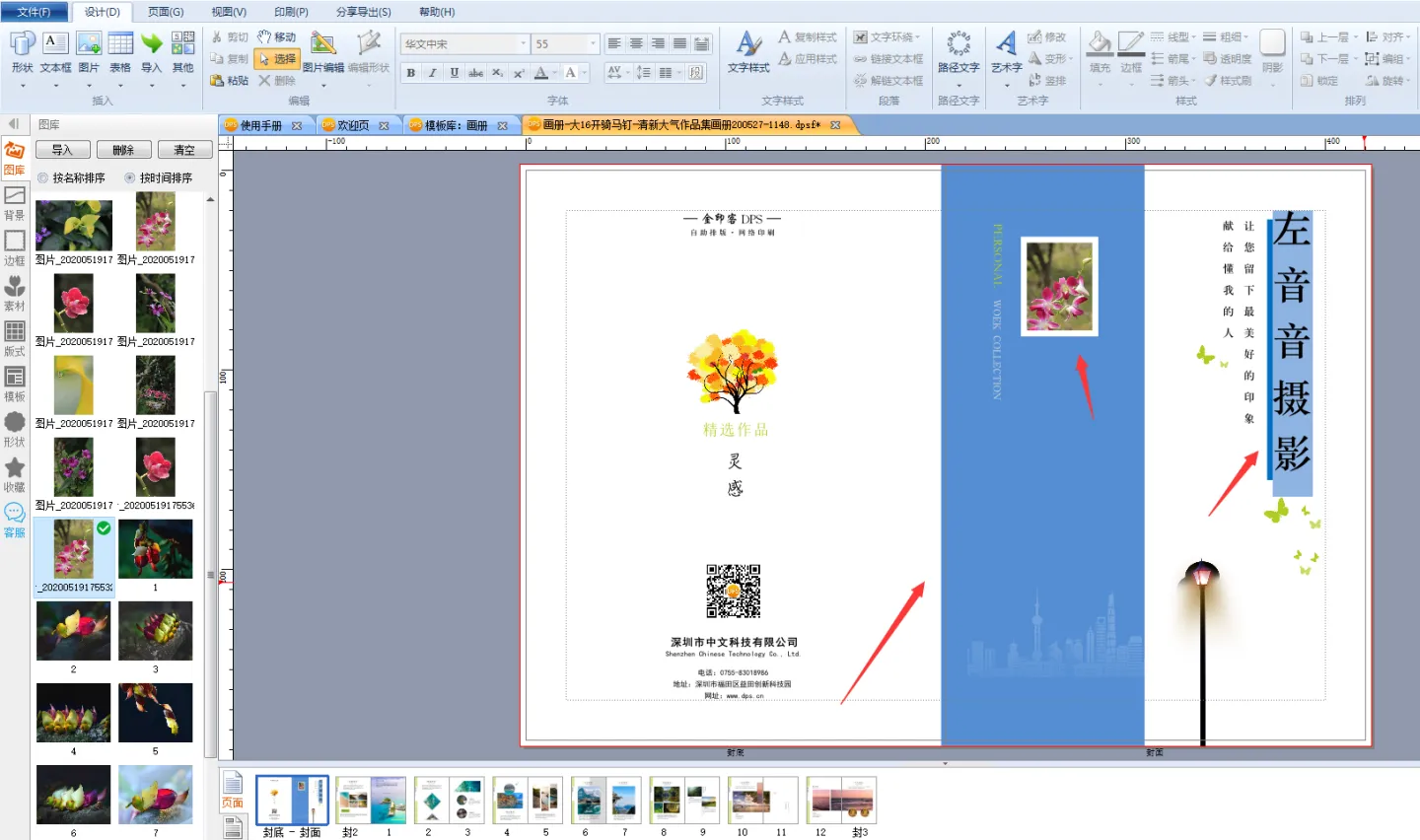Open the 背景 background panel in sidebar

pos(14,202)
